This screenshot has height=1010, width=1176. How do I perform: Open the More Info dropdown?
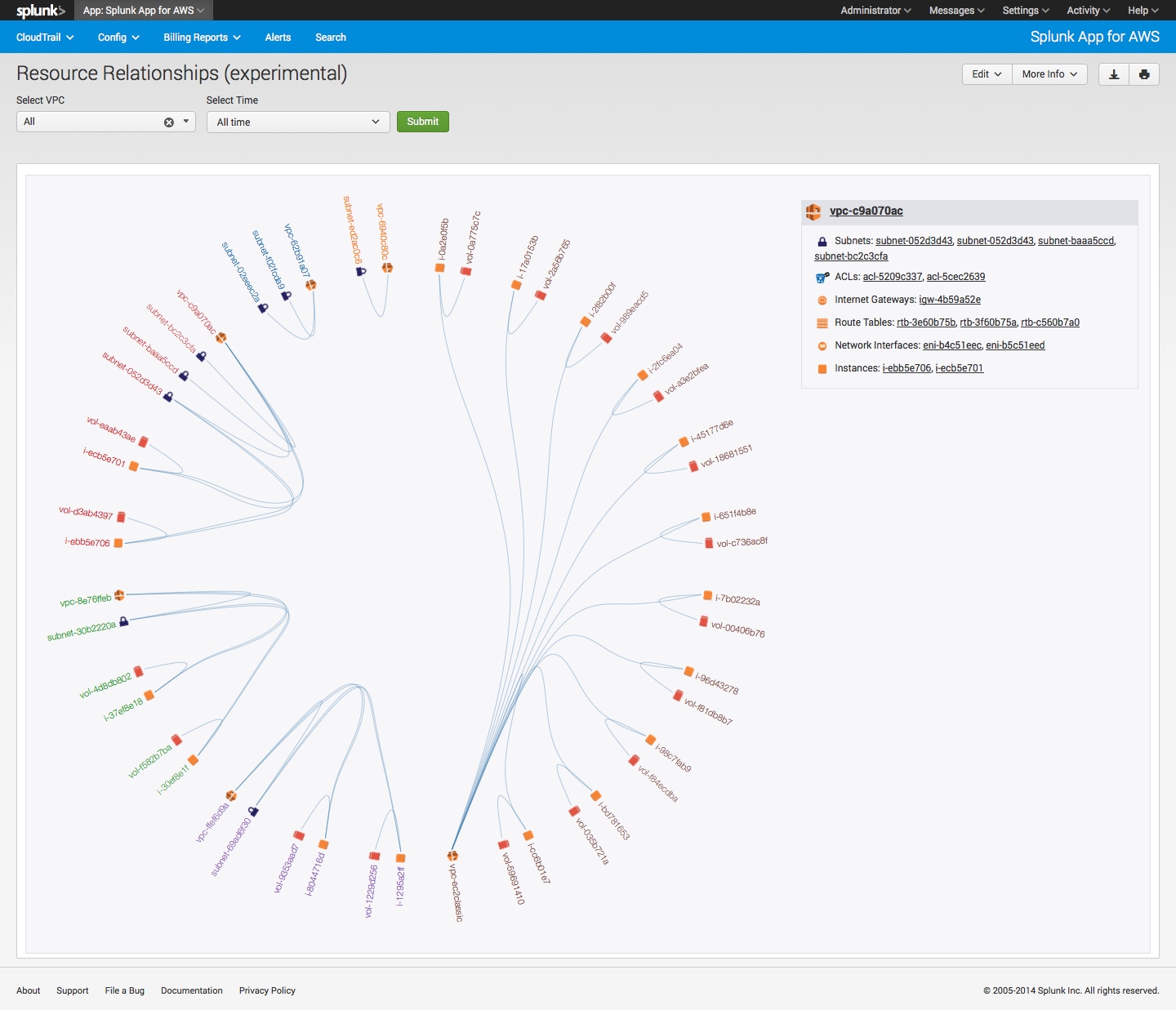click(x=1049, y=74)
